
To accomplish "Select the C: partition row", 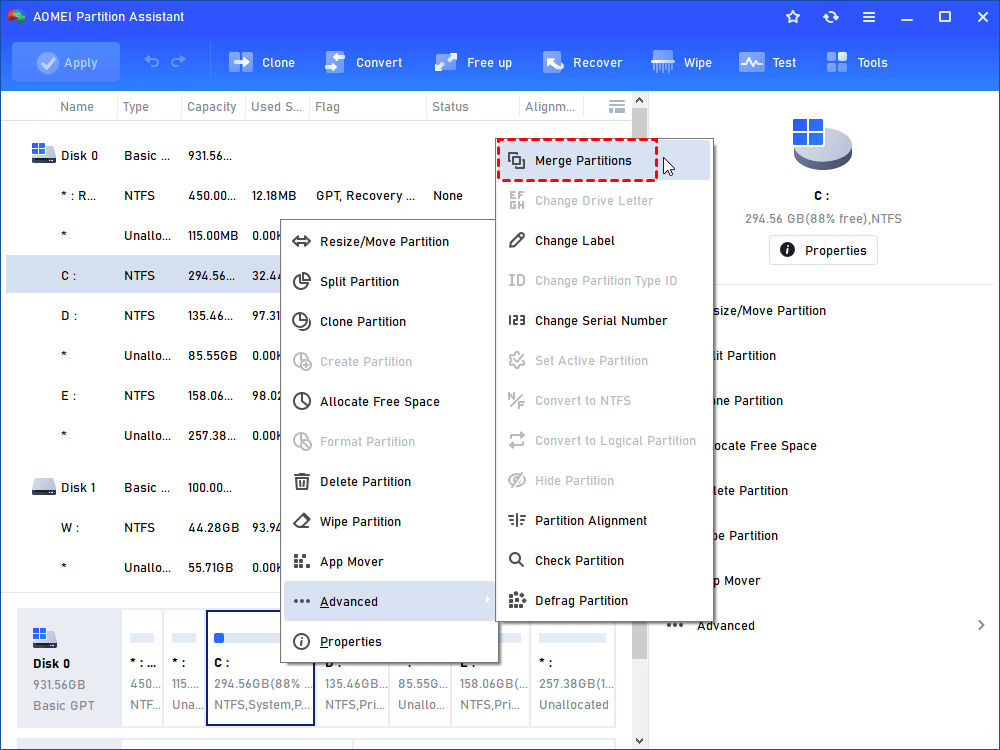I will pyautogui.click(x=143, y=276).
